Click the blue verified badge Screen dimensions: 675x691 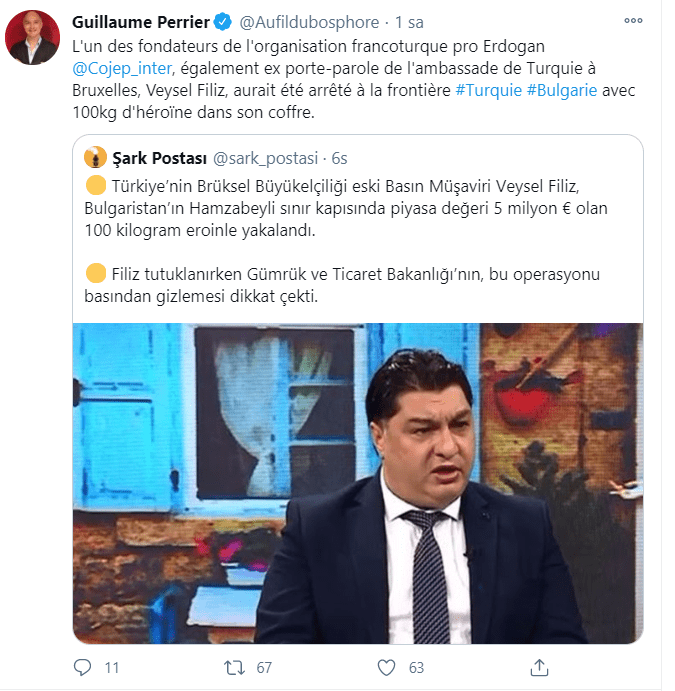pyautogui.click(x=223, y=22)
